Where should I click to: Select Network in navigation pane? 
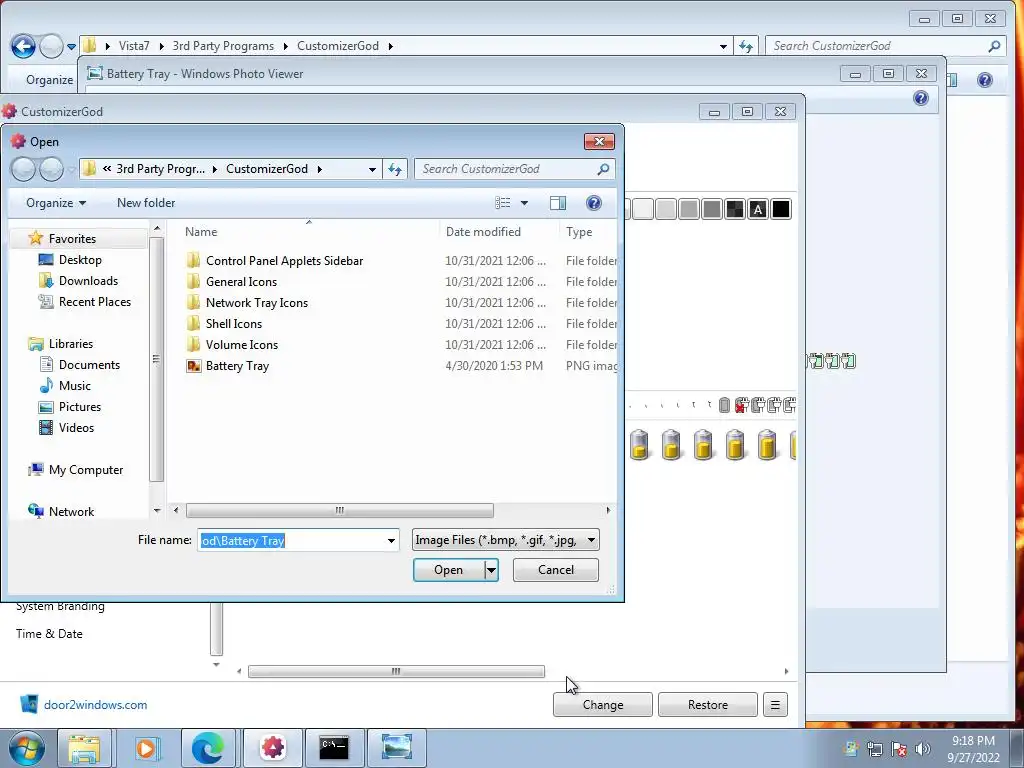71,511
